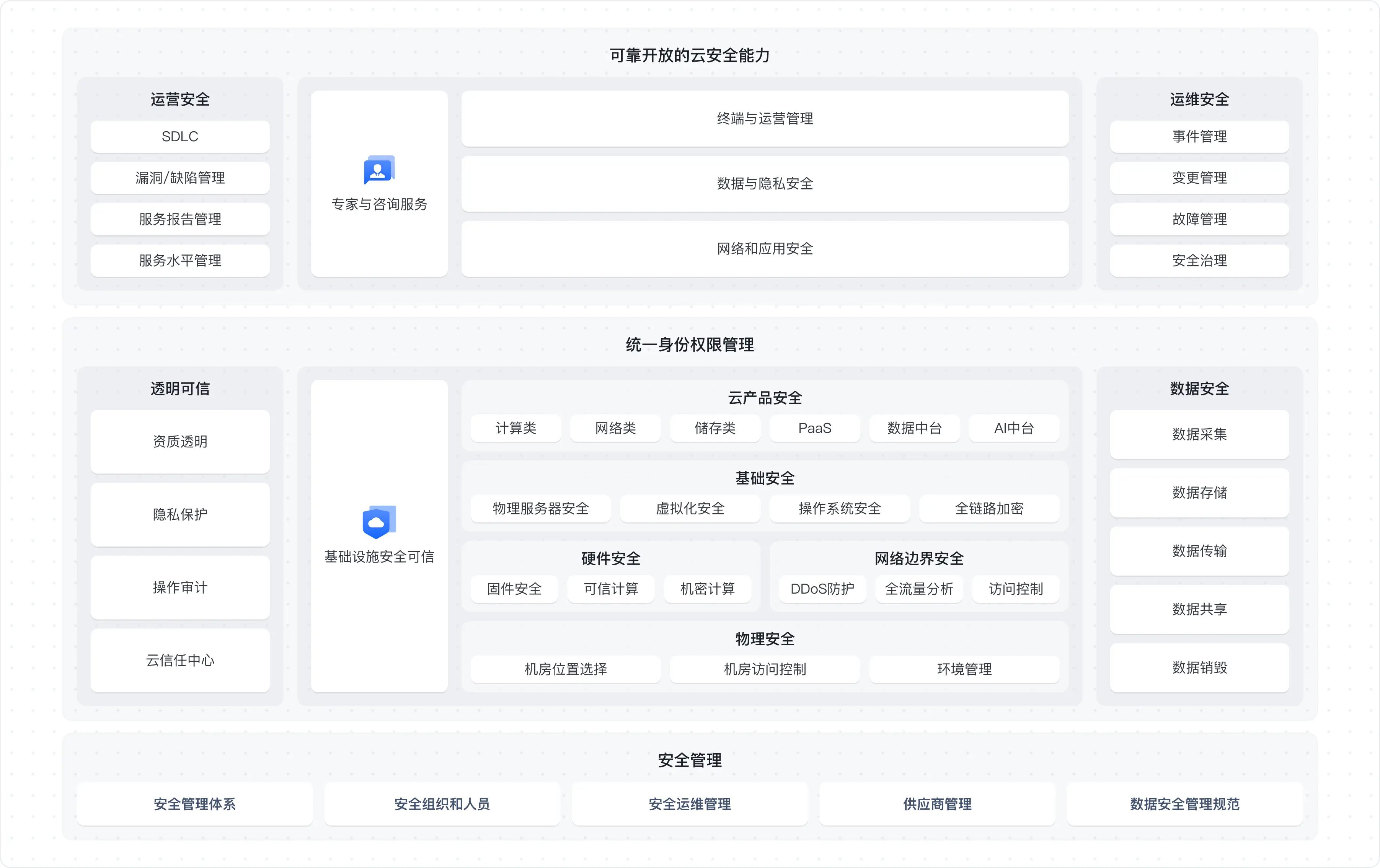The width and height of the screenshot is (1380, 868).
Task: Click the 网络边界安全 group title
Action: [919, 558]
